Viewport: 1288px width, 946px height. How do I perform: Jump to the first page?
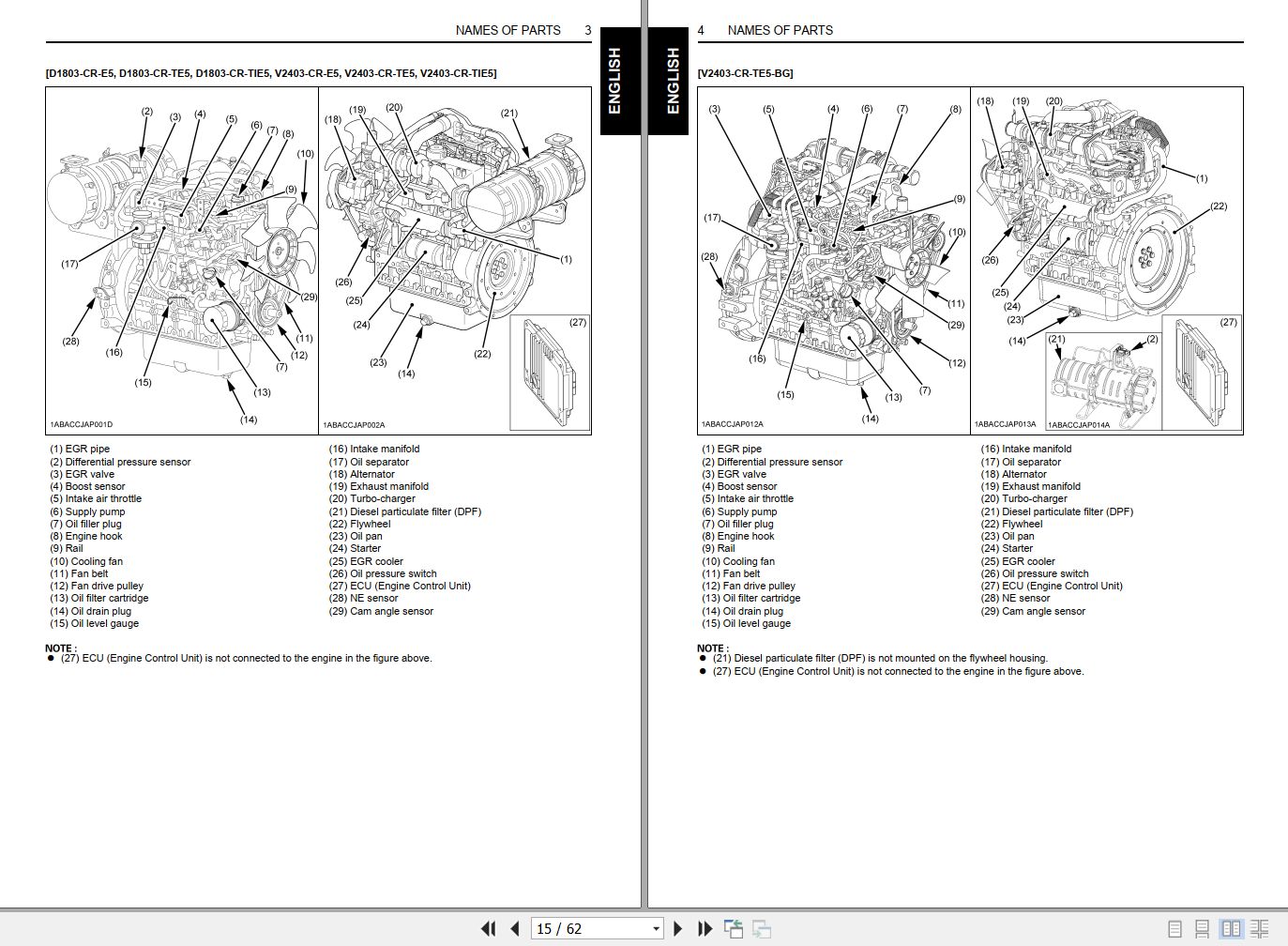click(x=488, y=928)
